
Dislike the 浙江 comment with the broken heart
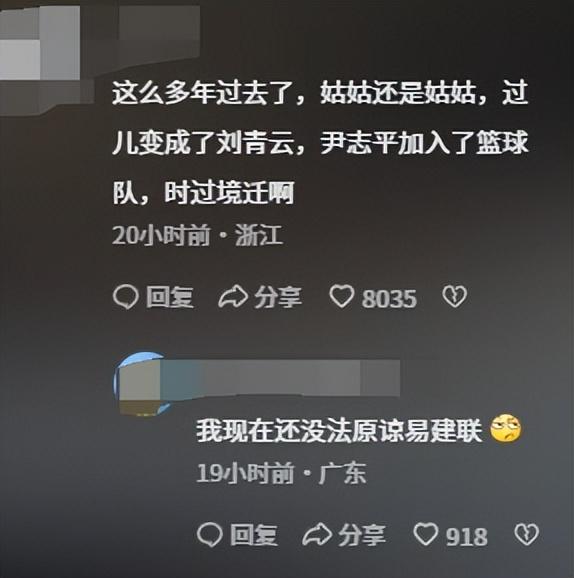point(455,296)
